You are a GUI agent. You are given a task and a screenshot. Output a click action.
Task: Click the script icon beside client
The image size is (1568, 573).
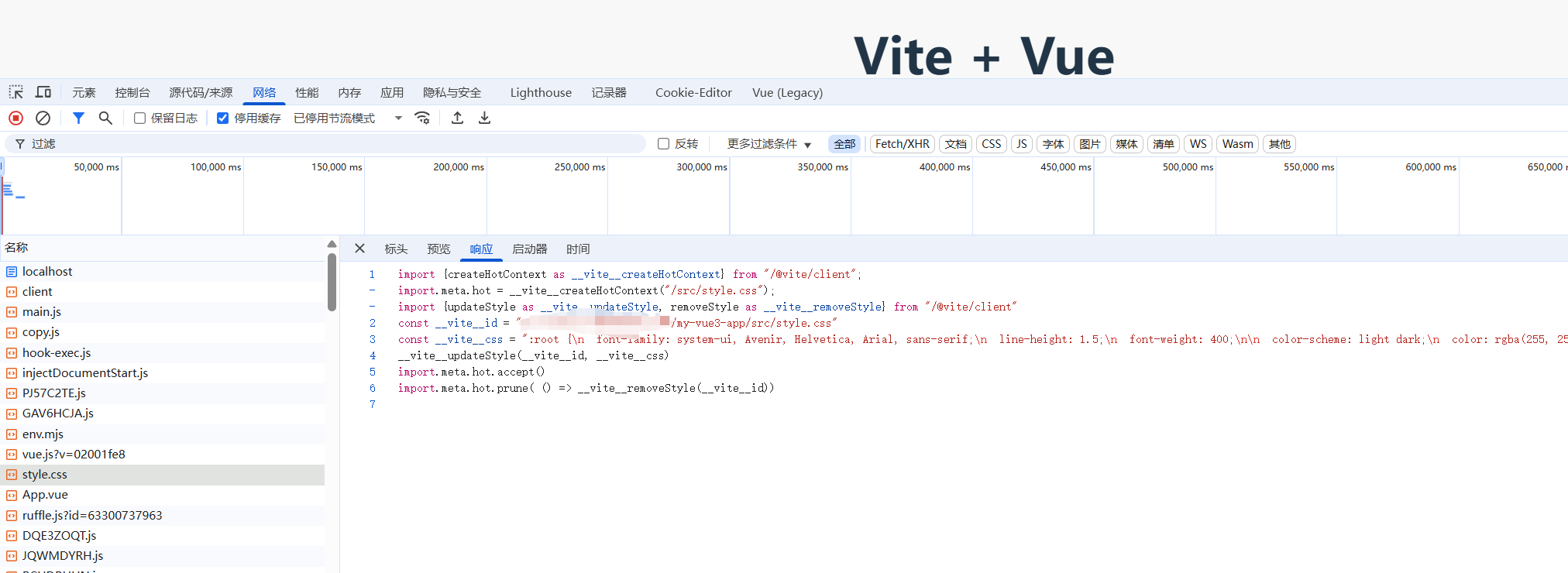pos(12,292)
